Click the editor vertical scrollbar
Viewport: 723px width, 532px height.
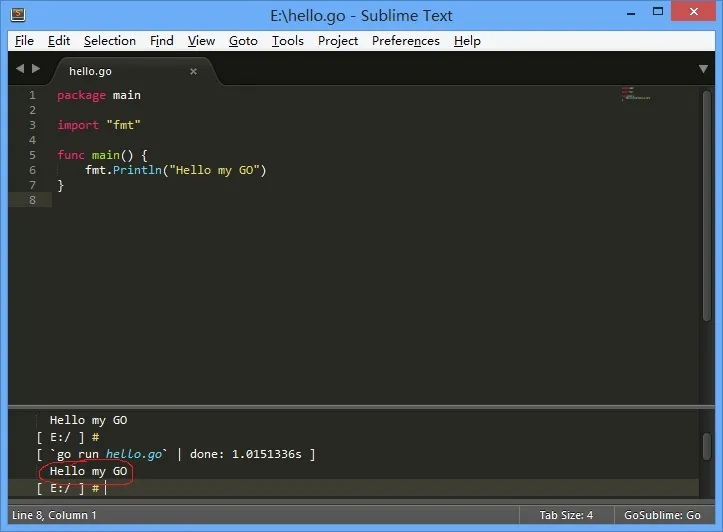706,205
